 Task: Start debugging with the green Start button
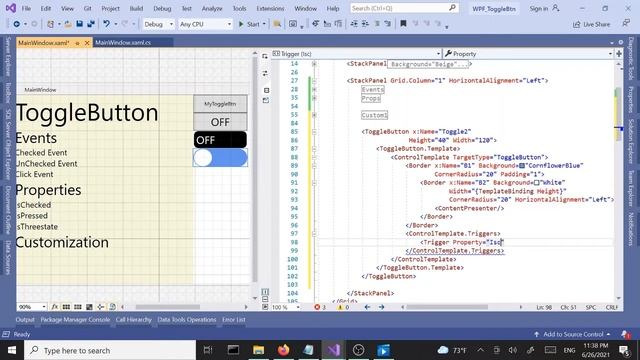pos(249,24)
